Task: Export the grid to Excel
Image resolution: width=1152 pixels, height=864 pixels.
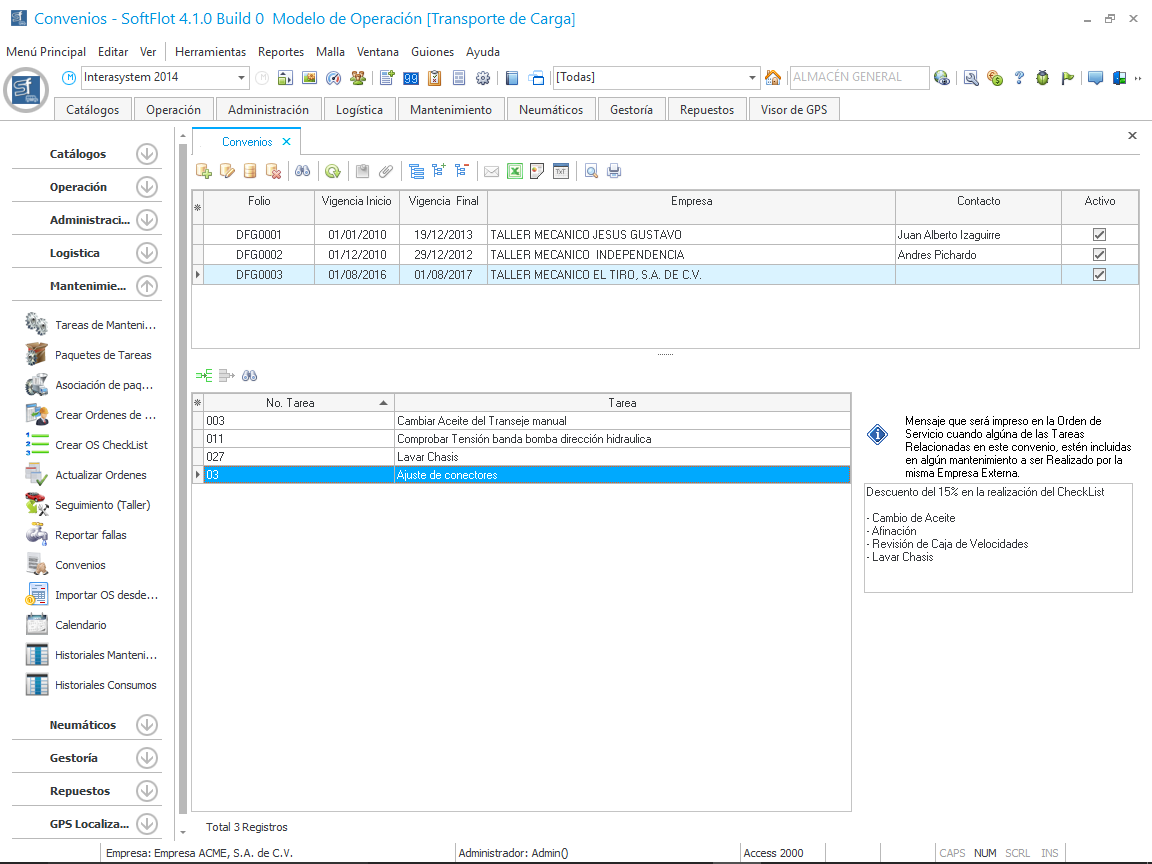Action: pyautogui.click(x=515, y=171)
